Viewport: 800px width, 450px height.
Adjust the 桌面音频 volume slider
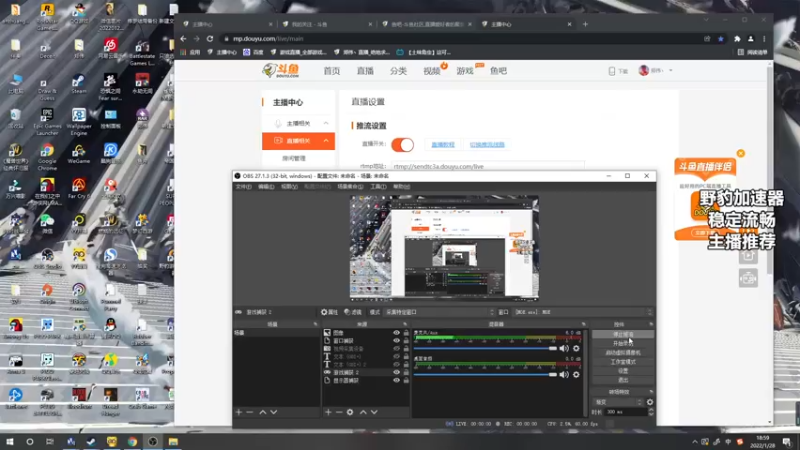(x=485, y=374)
